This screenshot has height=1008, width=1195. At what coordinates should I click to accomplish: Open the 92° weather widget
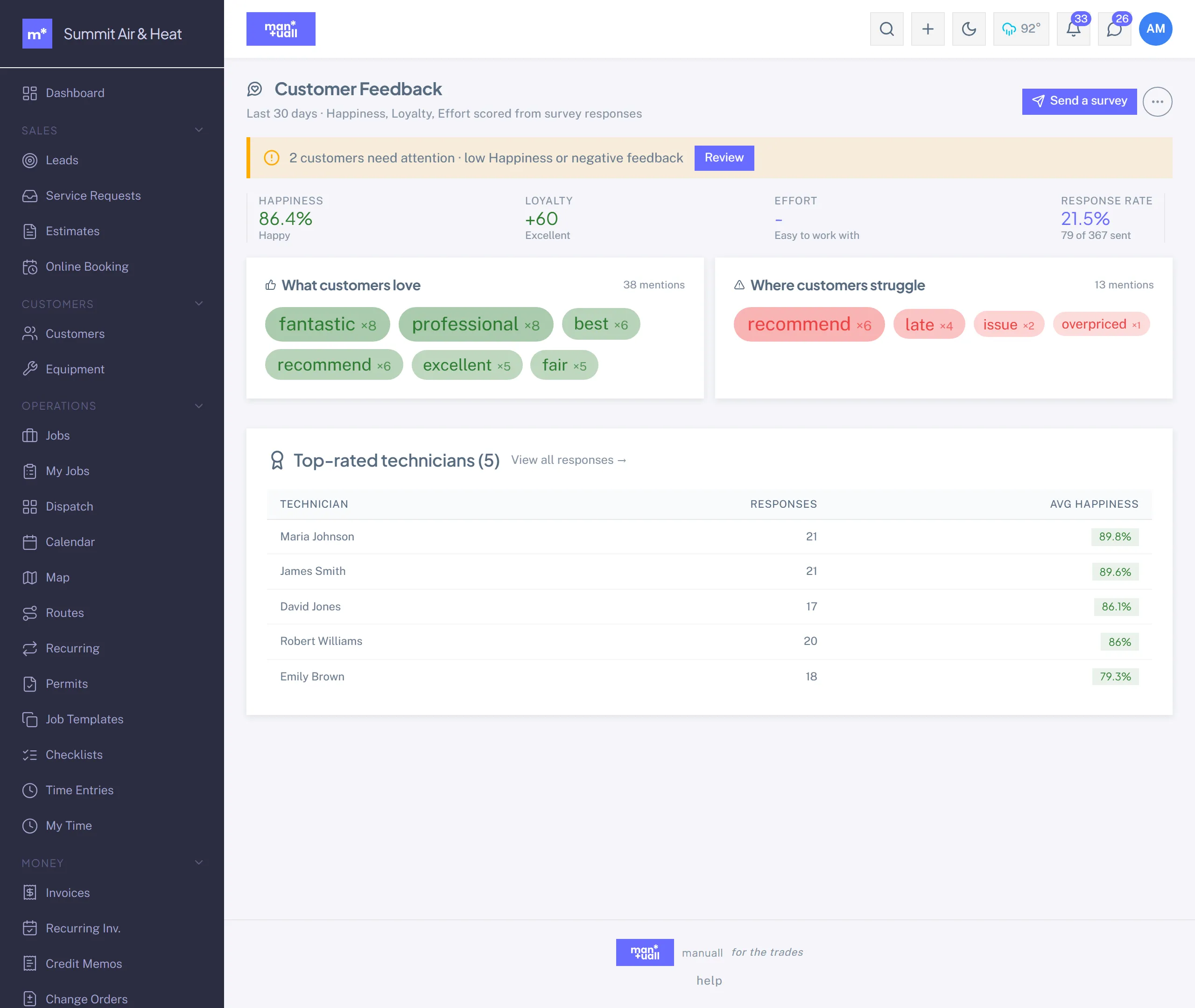[1021, 29]
